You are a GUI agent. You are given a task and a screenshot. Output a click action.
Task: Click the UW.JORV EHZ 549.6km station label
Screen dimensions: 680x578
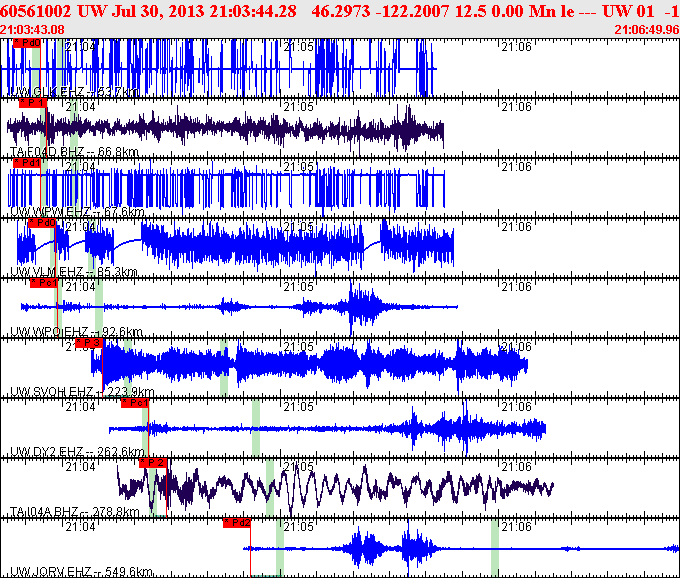pyautogui.click(x=80, y=572)
